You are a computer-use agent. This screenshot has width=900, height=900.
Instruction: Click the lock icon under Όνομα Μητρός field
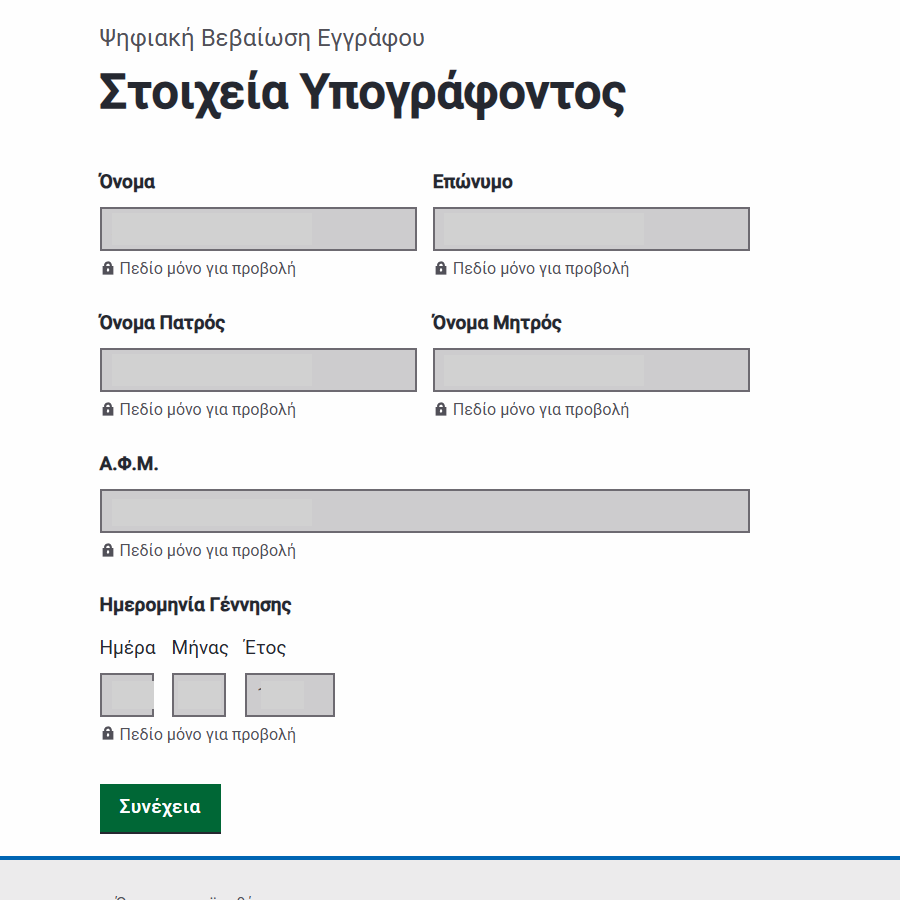pyautogui.click(x=441, y=410)
